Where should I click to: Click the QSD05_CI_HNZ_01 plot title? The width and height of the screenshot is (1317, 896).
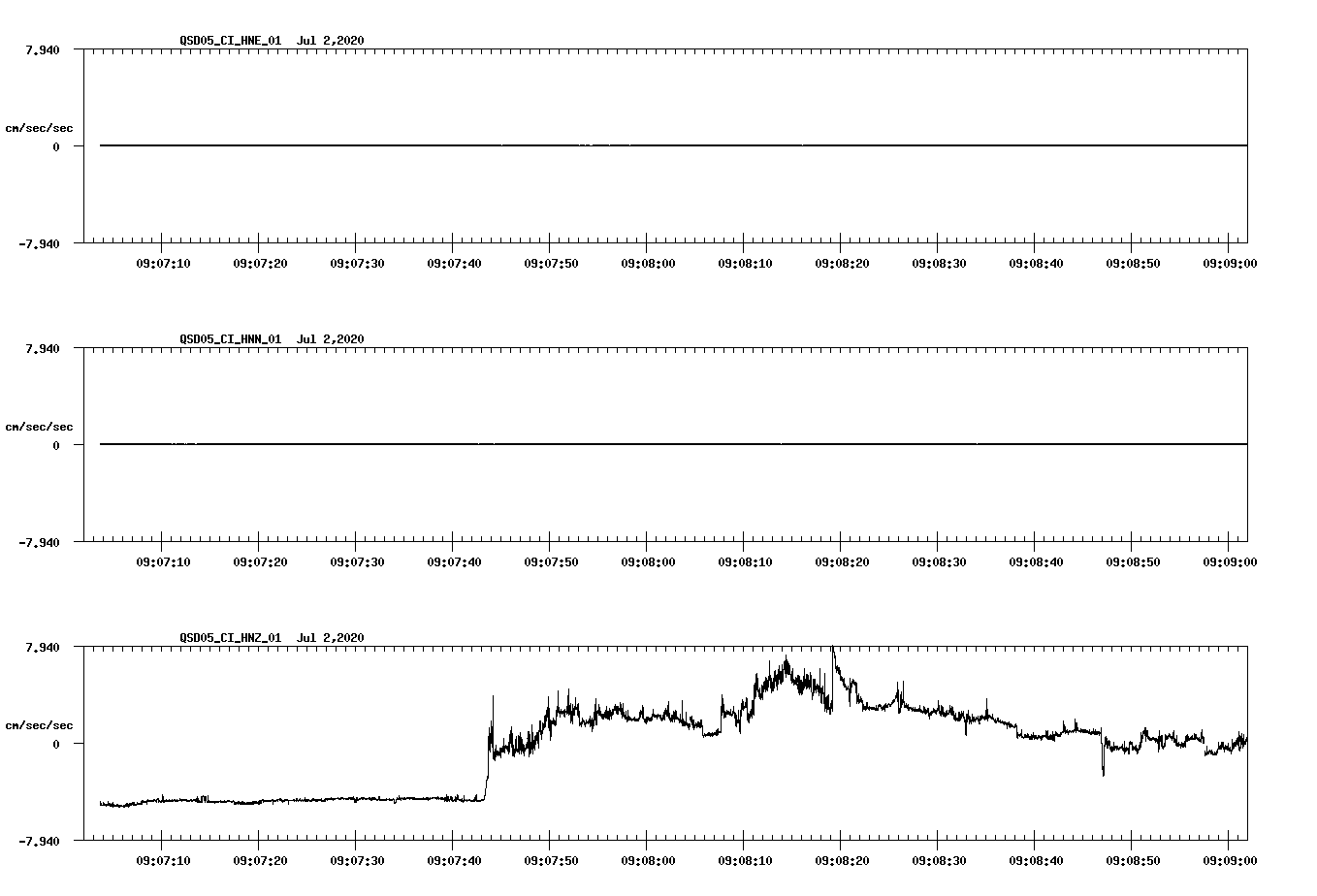272,637
